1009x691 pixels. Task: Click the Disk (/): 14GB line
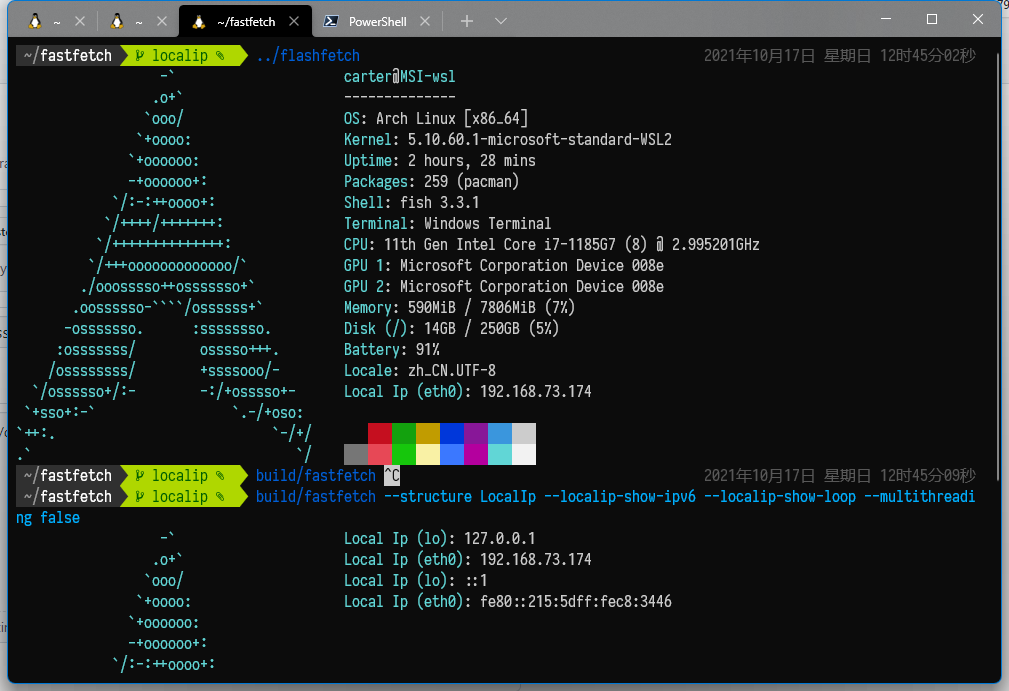(x=451, y=329)
